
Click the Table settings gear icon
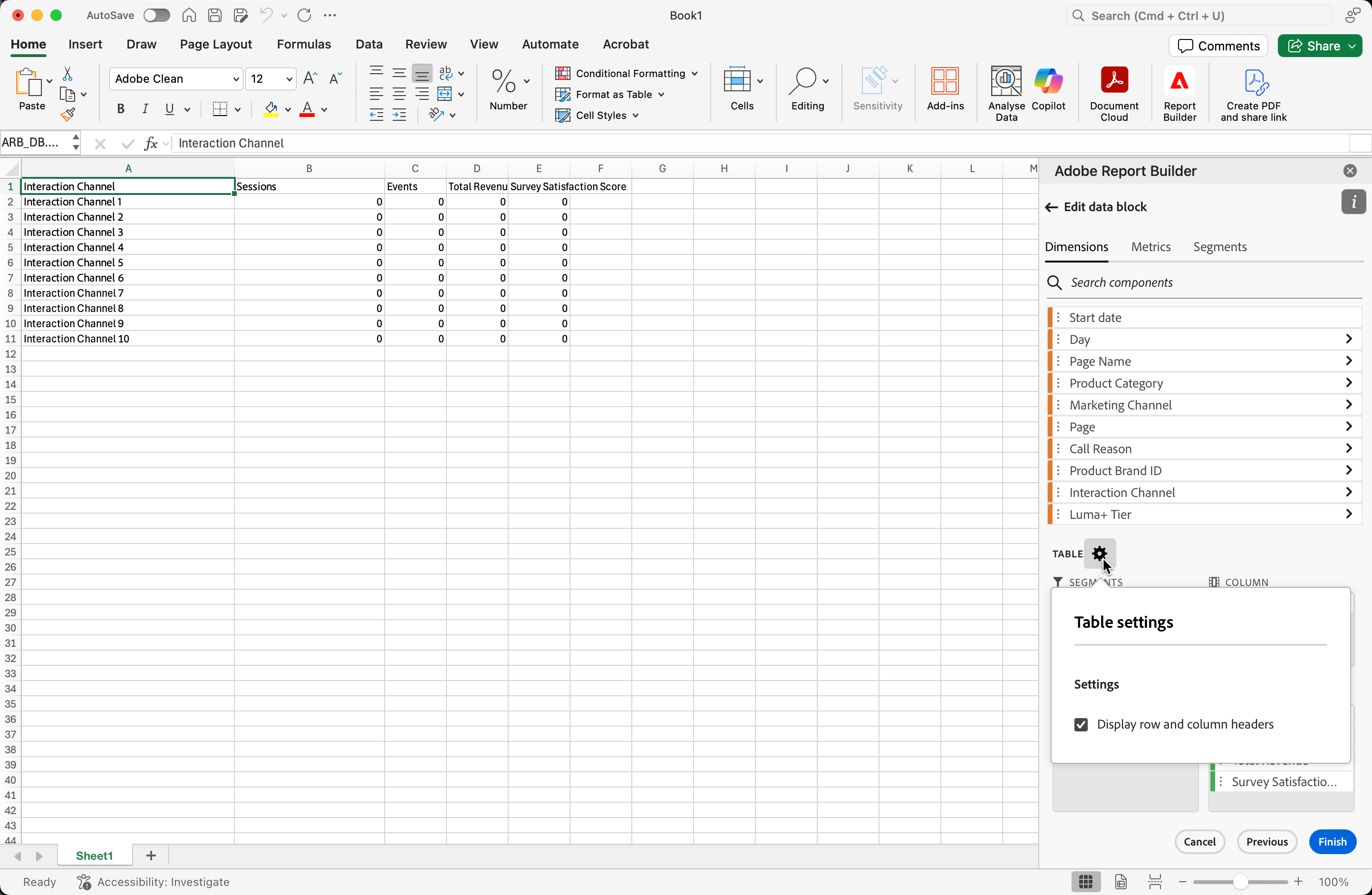point(1099,554)
